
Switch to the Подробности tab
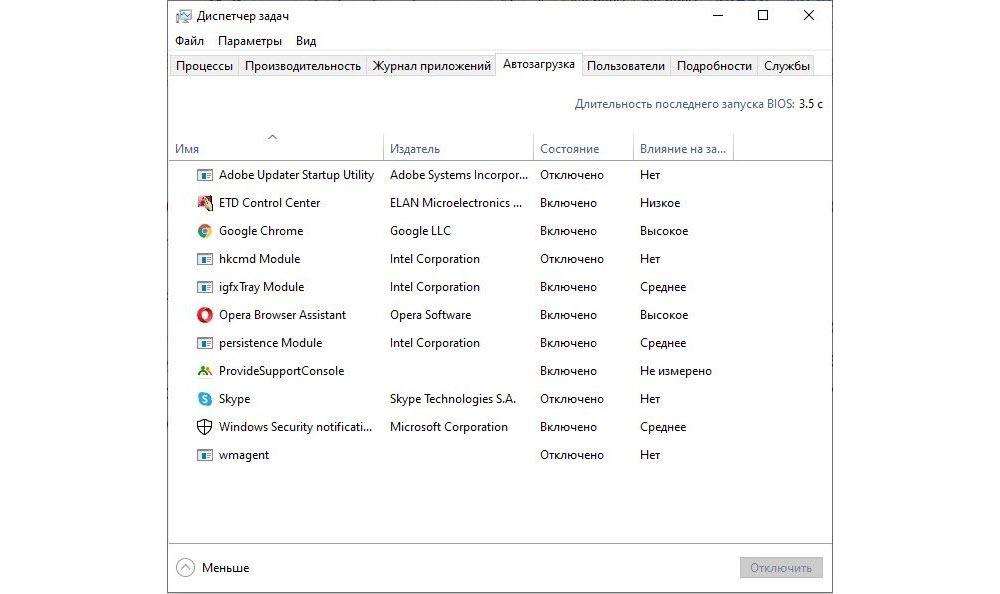[x=714, y=66]
